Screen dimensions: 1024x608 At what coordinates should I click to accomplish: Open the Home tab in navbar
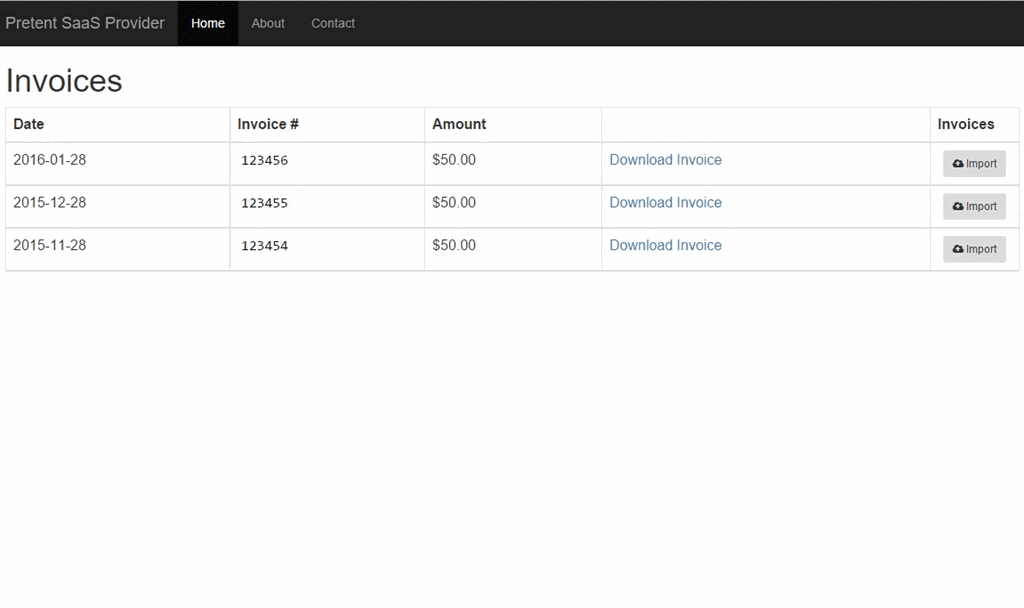(x=208, y=23)
